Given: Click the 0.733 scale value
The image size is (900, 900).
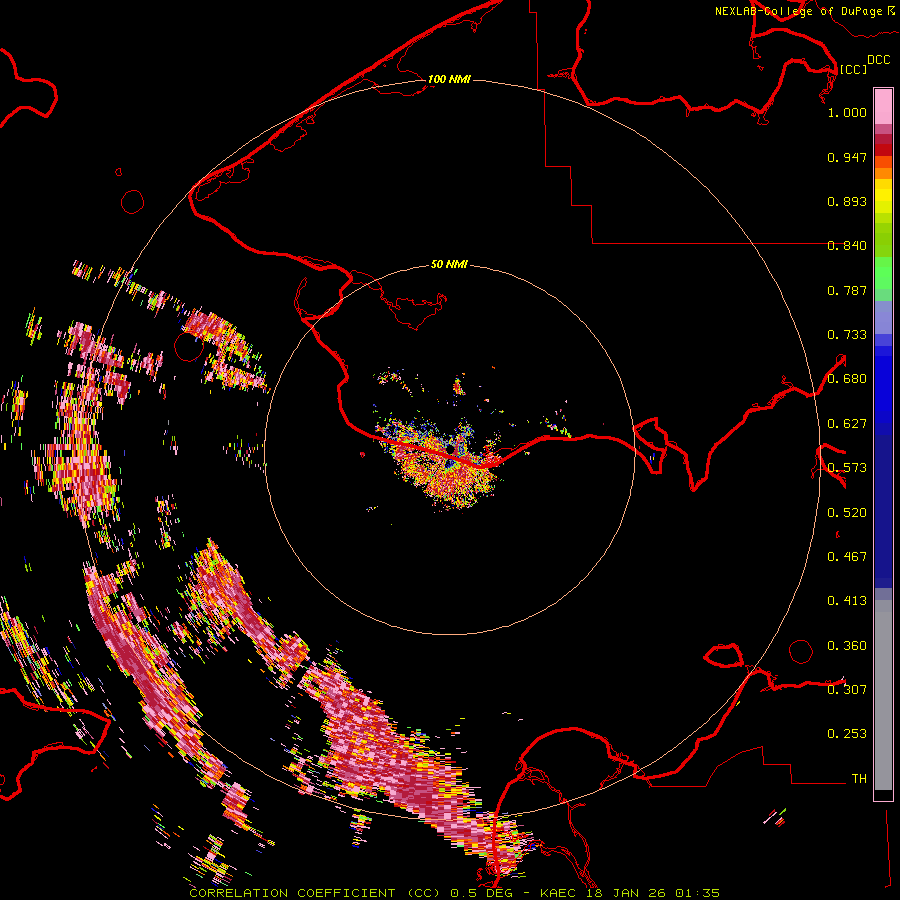Looking at the screenshot, I should pos(847,335).
